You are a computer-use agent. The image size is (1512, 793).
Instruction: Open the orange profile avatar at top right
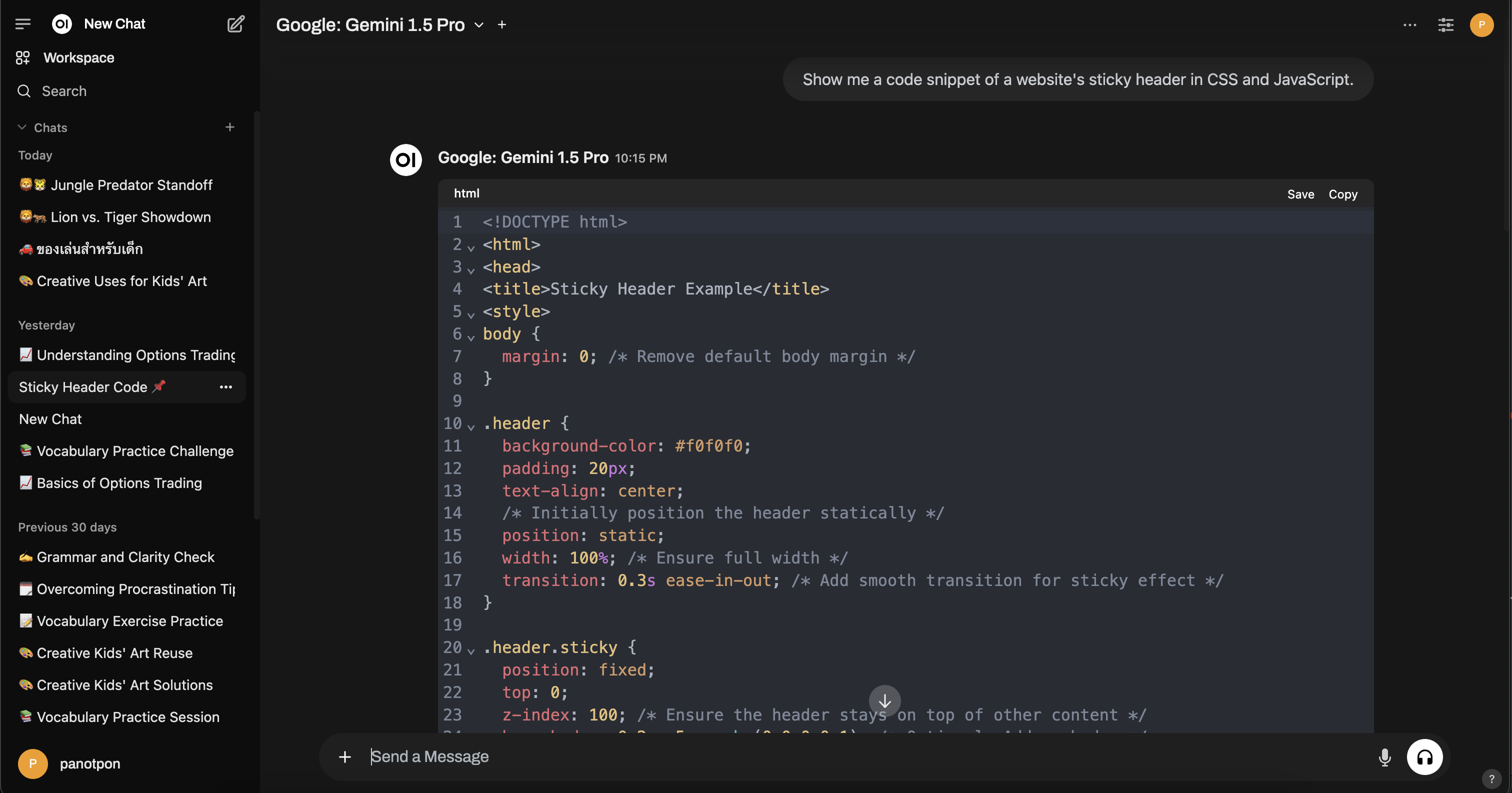(x=1481, y=24)
